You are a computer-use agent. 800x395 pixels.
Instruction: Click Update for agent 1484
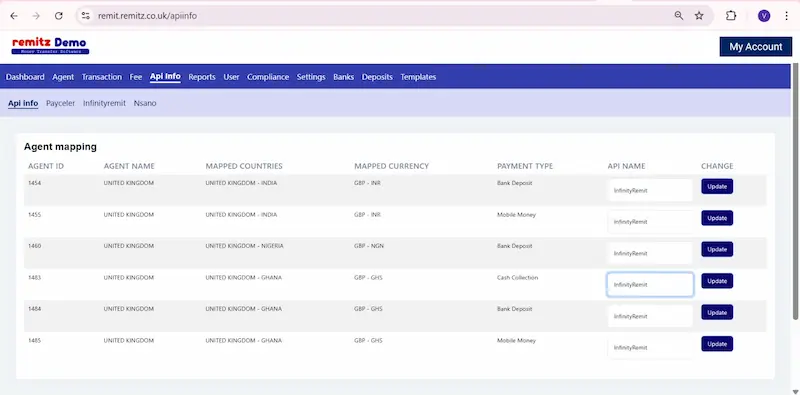[717, 312]
